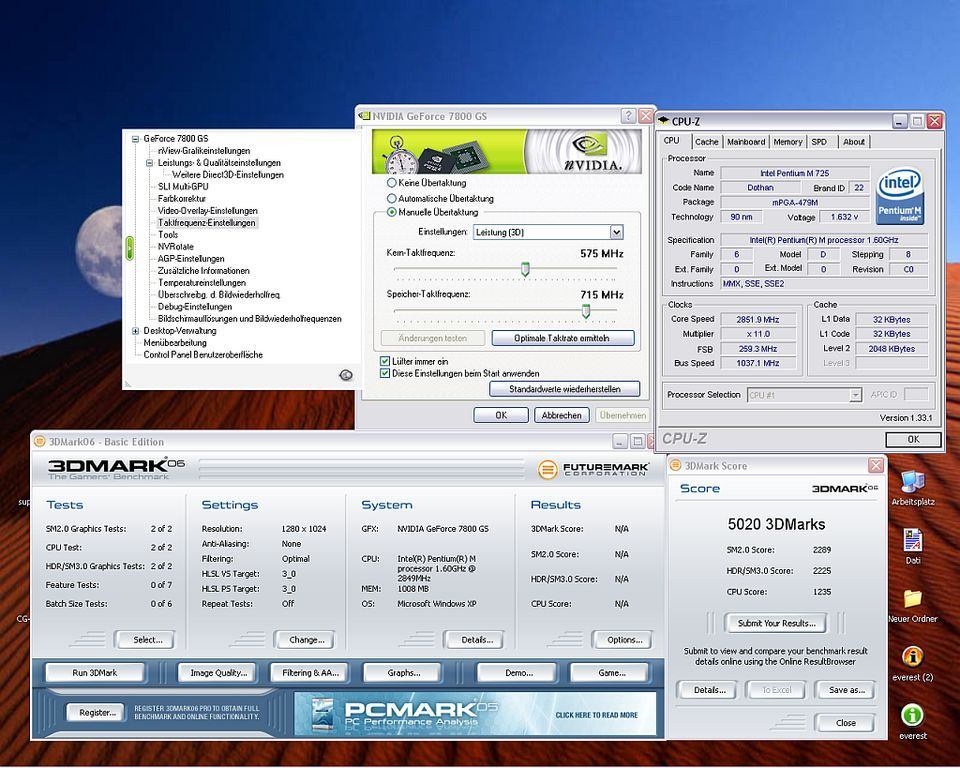960x768 pixels.
Task: Click the NVIDIA banner image
Action: pyautogui.click(x=507, y=151)
